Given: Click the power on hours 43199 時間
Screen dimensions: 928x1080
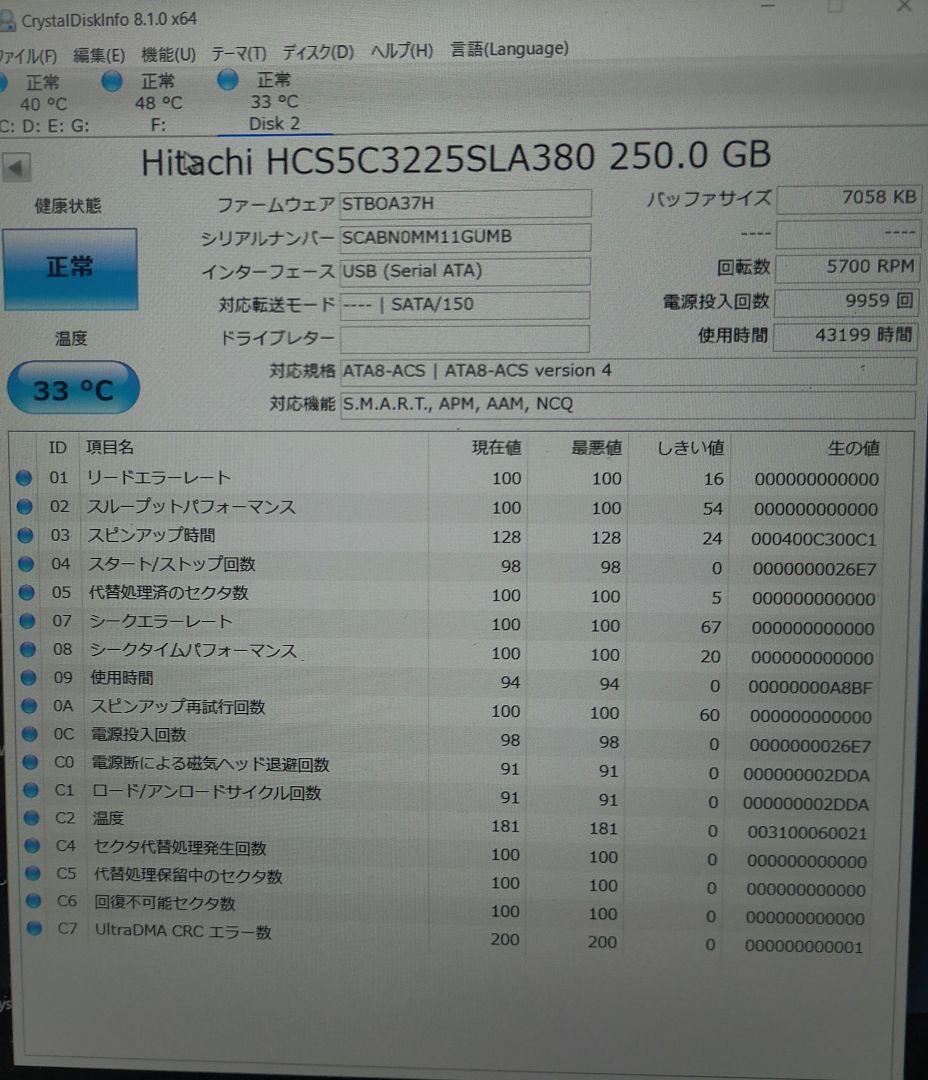Looking at the screenshot, I should (x=845, y=335).
